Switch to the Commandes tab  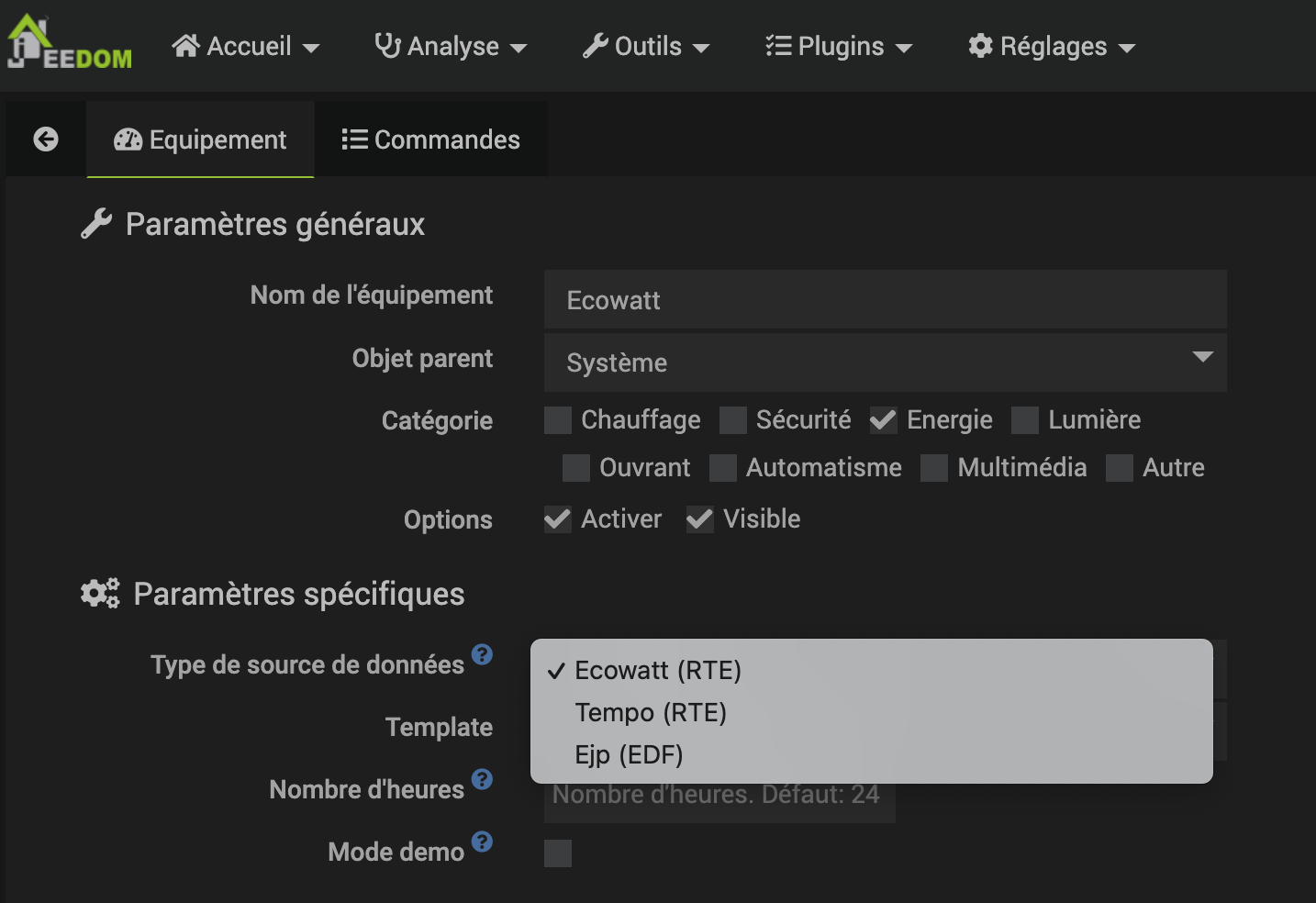click(x=430, y=139)
